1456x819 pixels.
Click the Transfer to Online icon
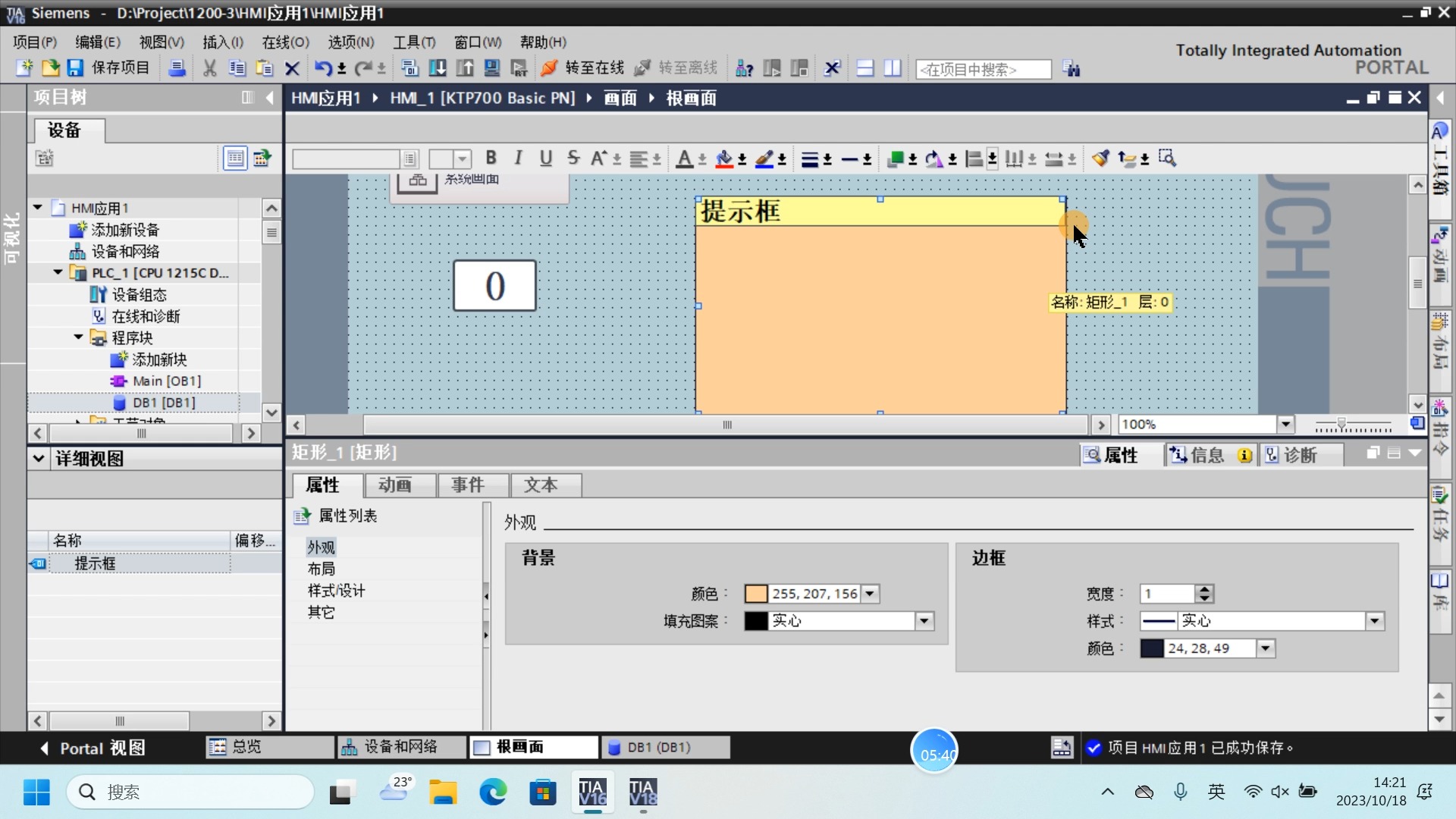[x=548, y=68]
